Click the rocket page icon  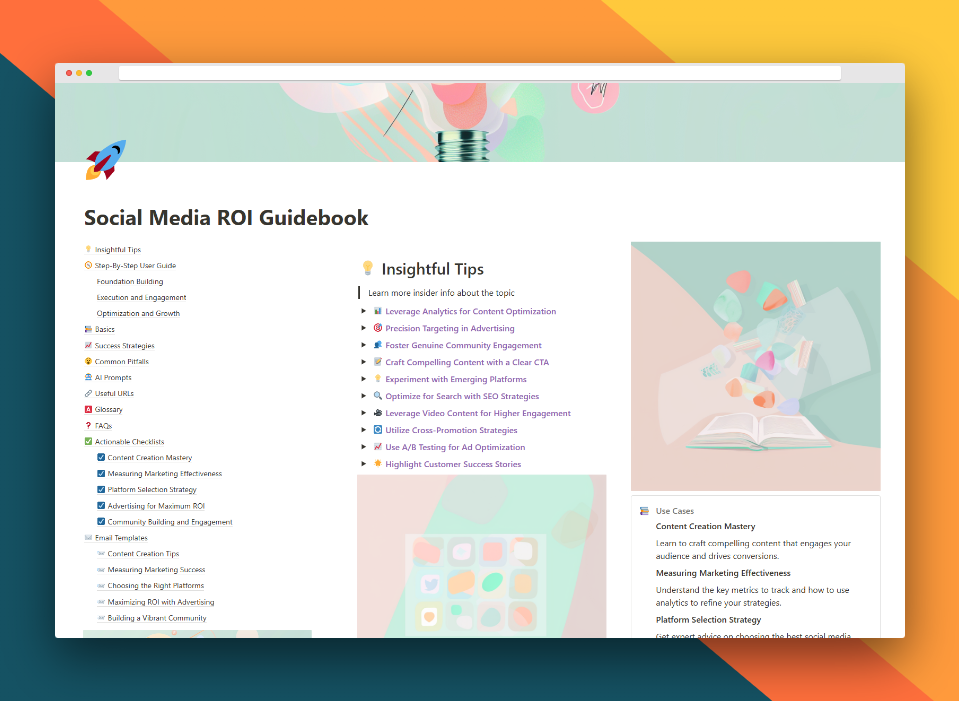[106, 160]
